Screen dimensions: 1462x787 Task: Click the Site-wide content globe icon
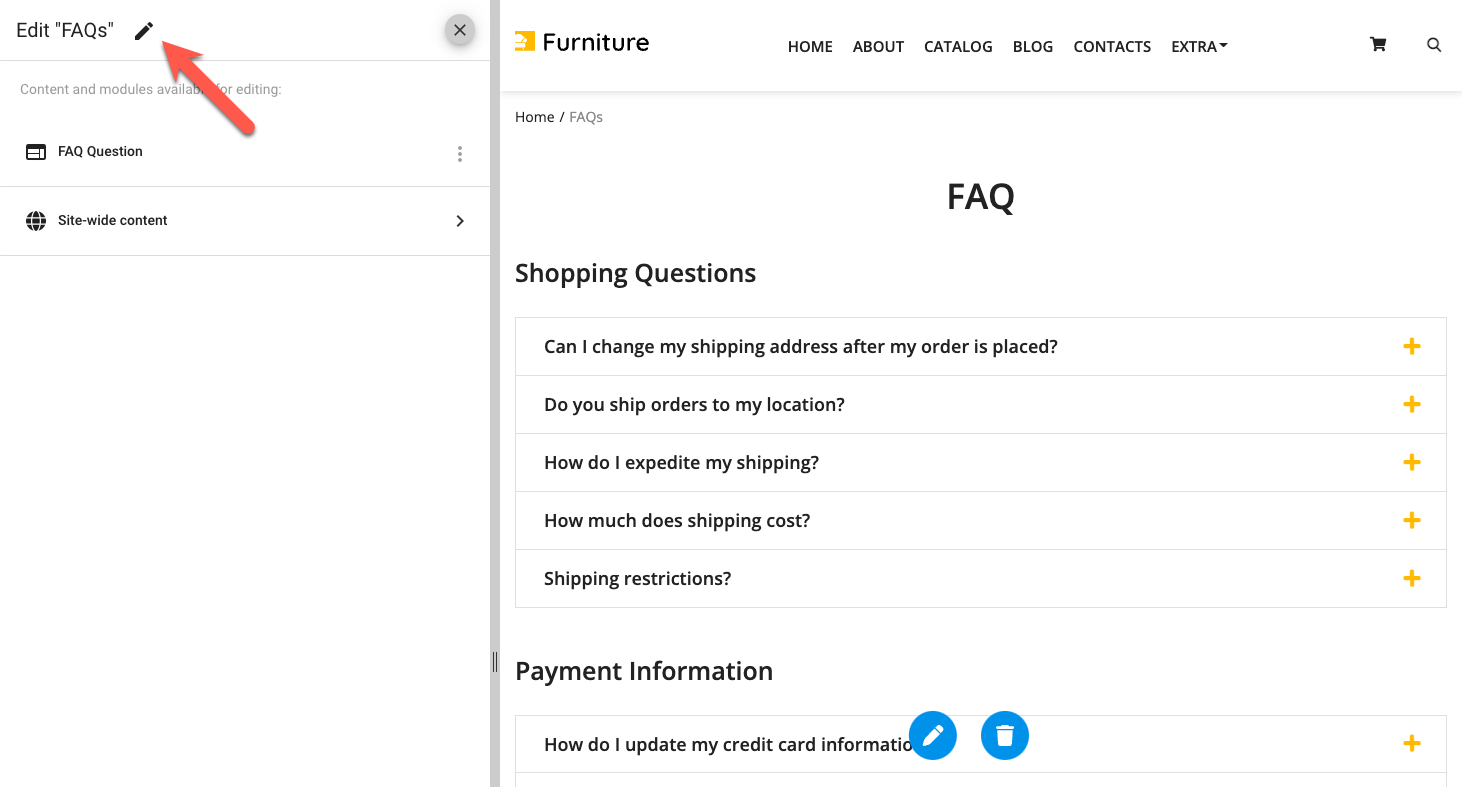[x=36, y=221]
